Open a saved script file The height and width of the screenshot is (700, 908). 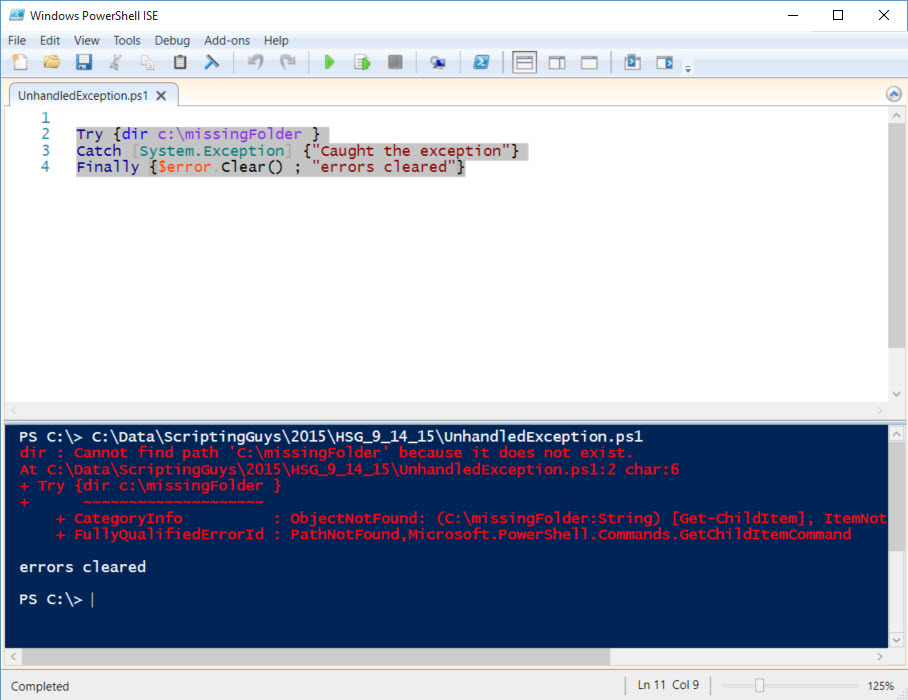click(50, 62)
